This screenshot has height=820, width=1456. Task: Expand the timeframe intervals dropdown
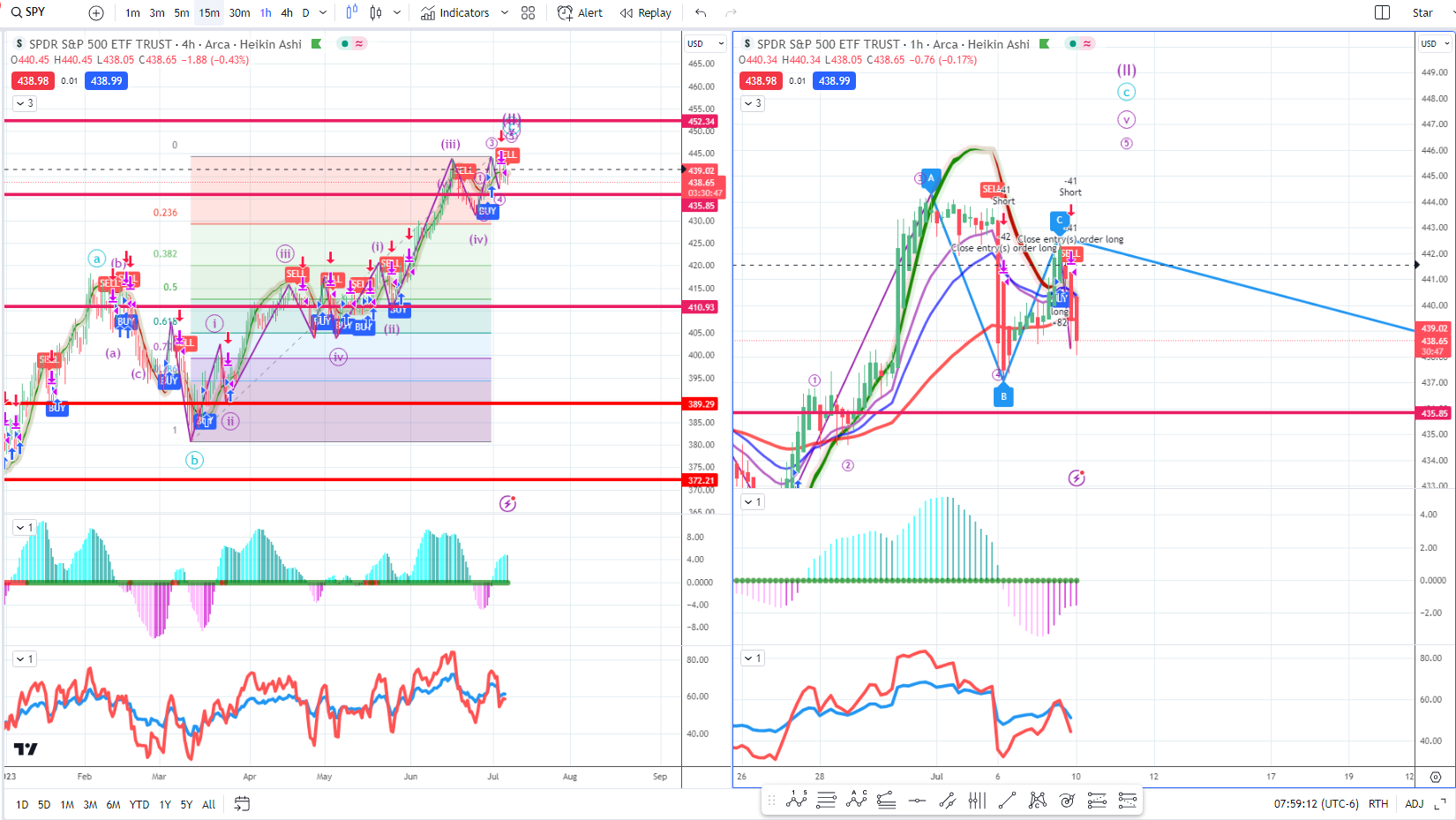(323, 13)
